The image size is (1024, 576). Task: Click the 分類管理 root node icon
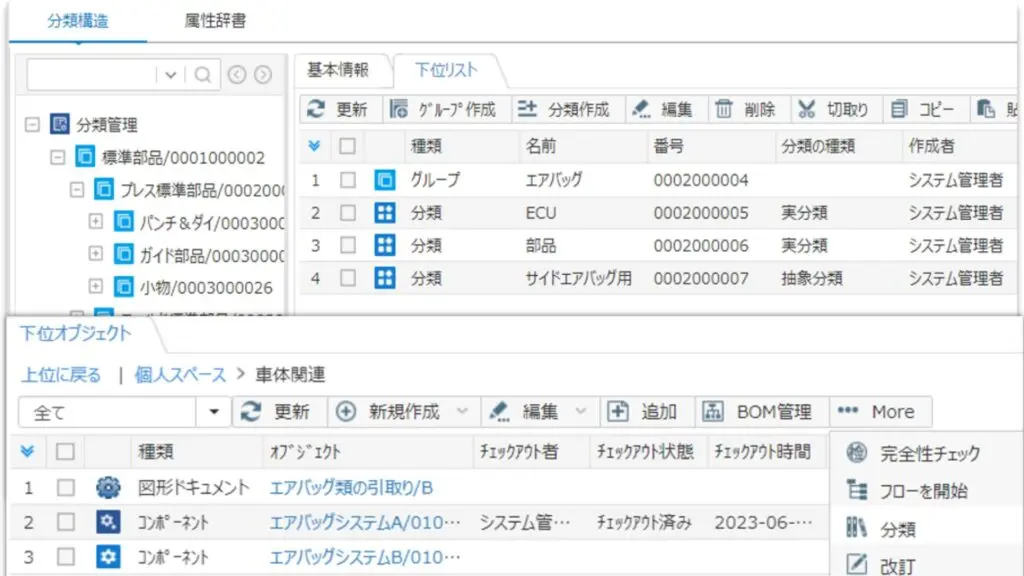click(x=60, y=124)
